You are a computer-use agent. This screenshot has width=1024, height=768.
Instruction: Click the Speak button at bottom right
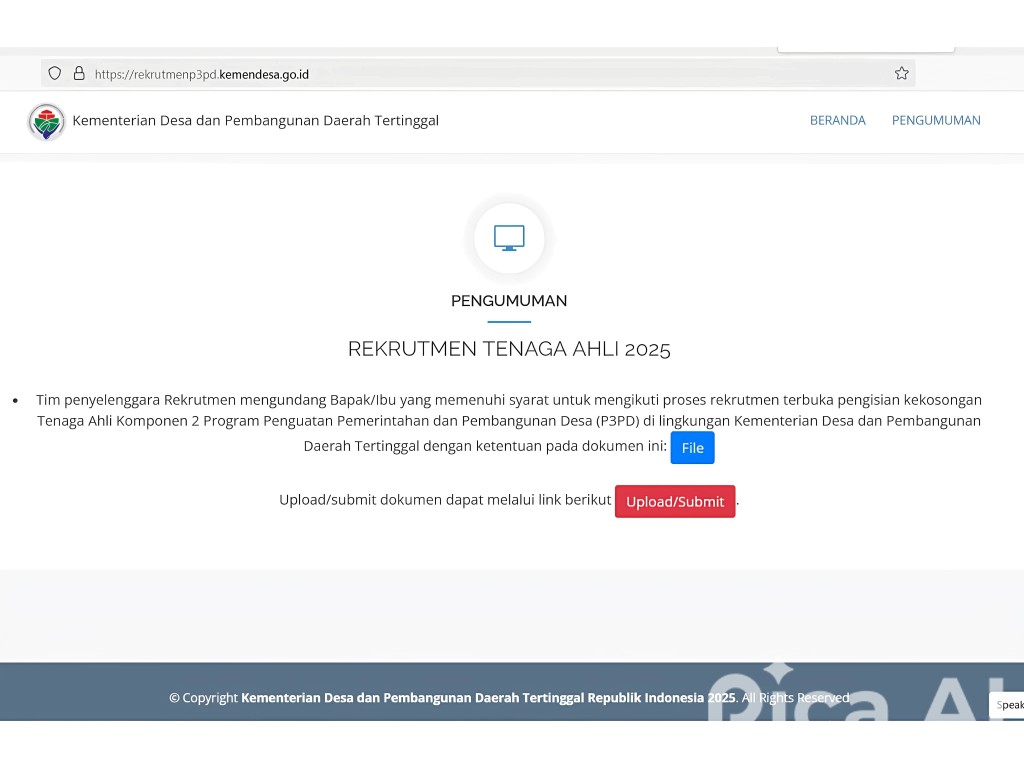(x=1008, y=705)
